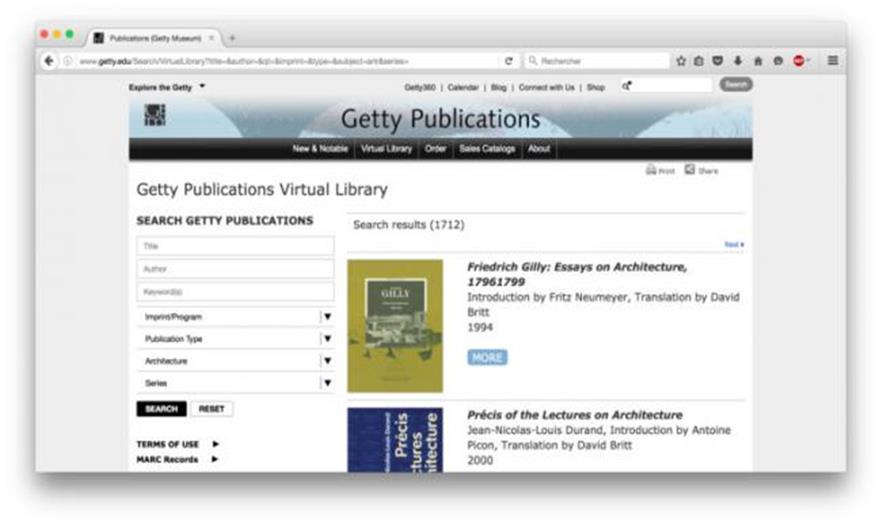
Task: Expand the Imprint/Program dropdown
Action: (326, 317)
